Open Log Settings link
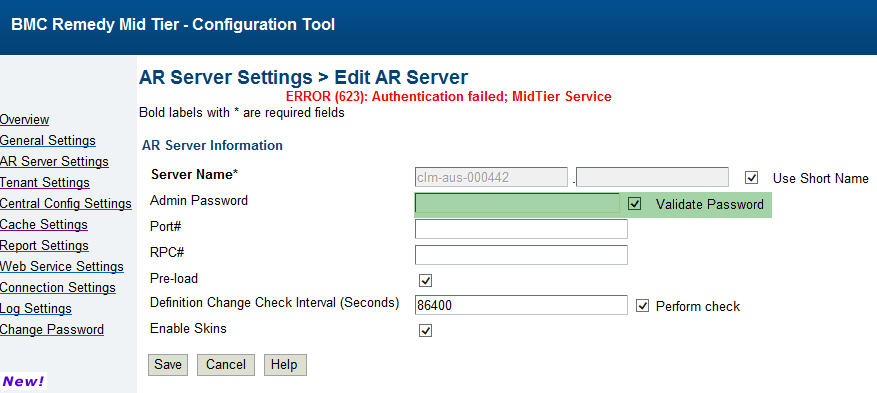This screenshot has height=393, width=877. (x=36, y=309)
